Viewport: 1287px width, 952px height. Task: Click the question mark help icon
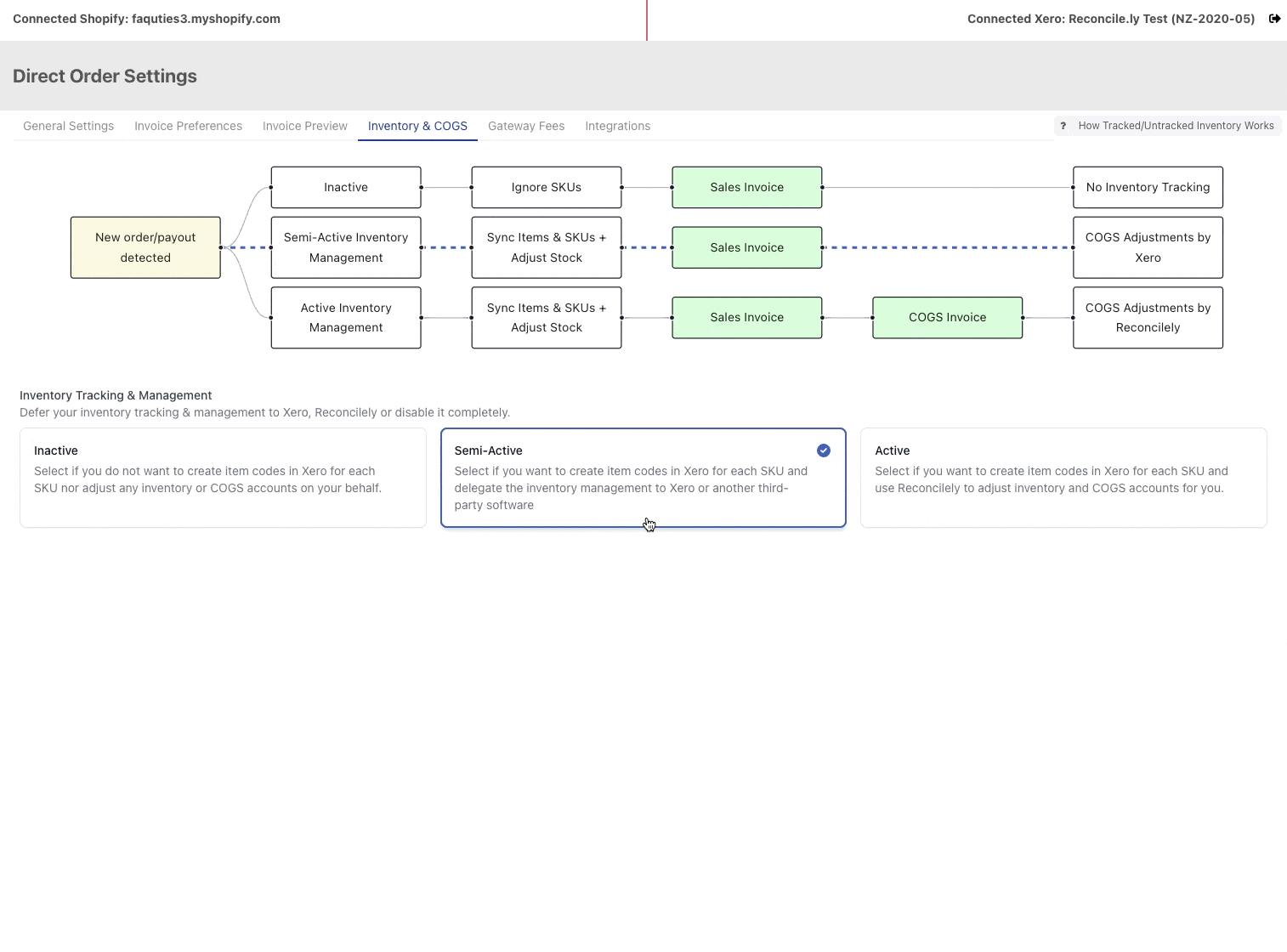tap(1063, 125)
